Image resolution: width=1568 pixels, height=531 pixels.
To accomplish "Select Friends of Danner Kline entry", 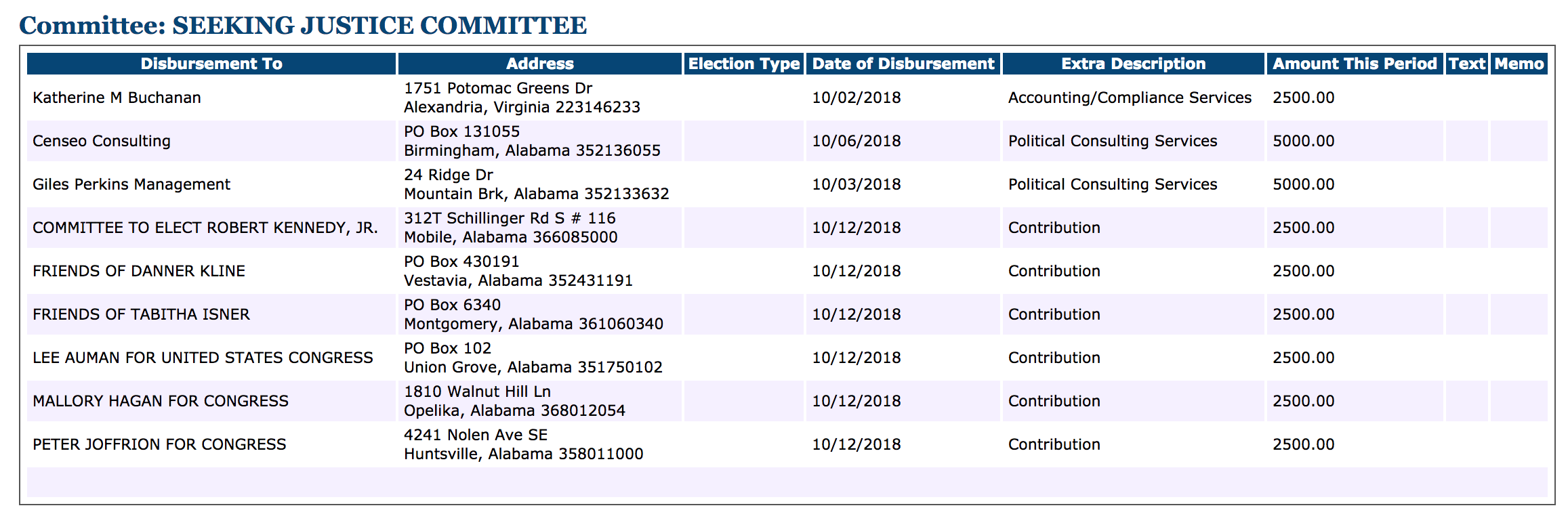I will 139,271.
